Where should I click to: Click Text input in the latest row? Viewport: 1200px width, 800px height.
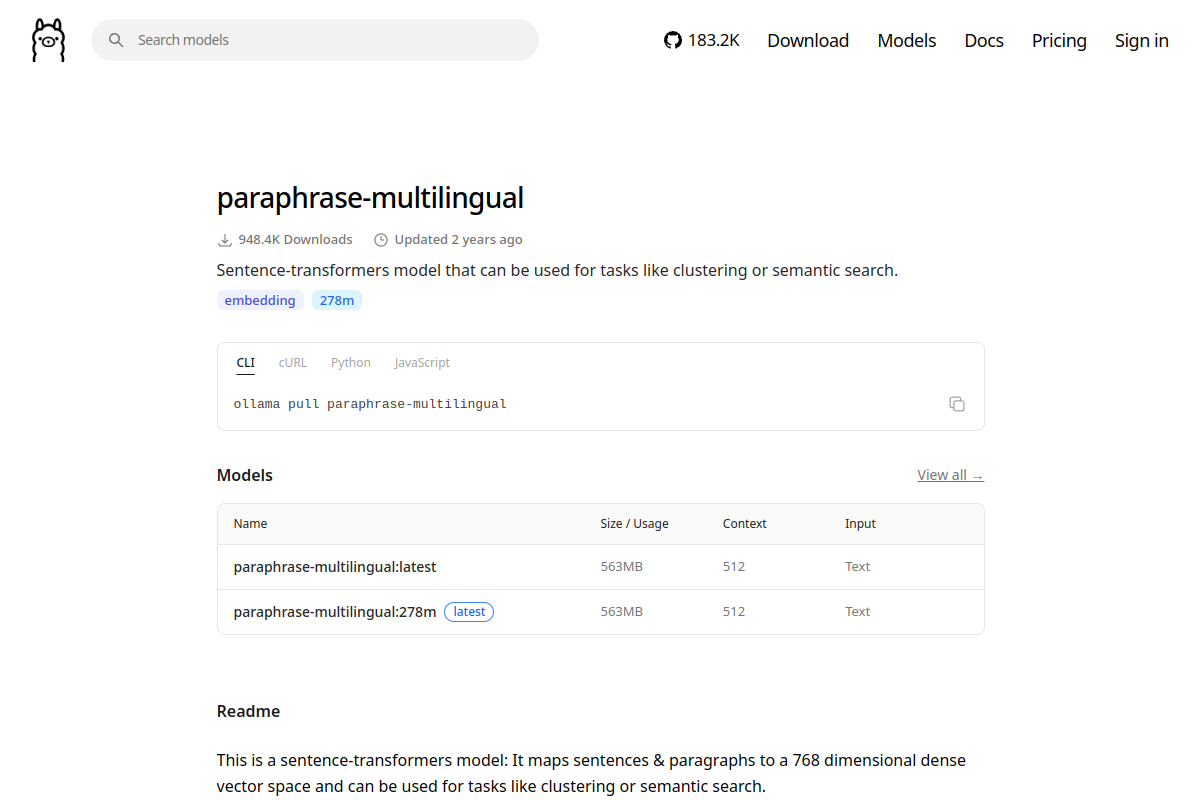tap(857, 567)
